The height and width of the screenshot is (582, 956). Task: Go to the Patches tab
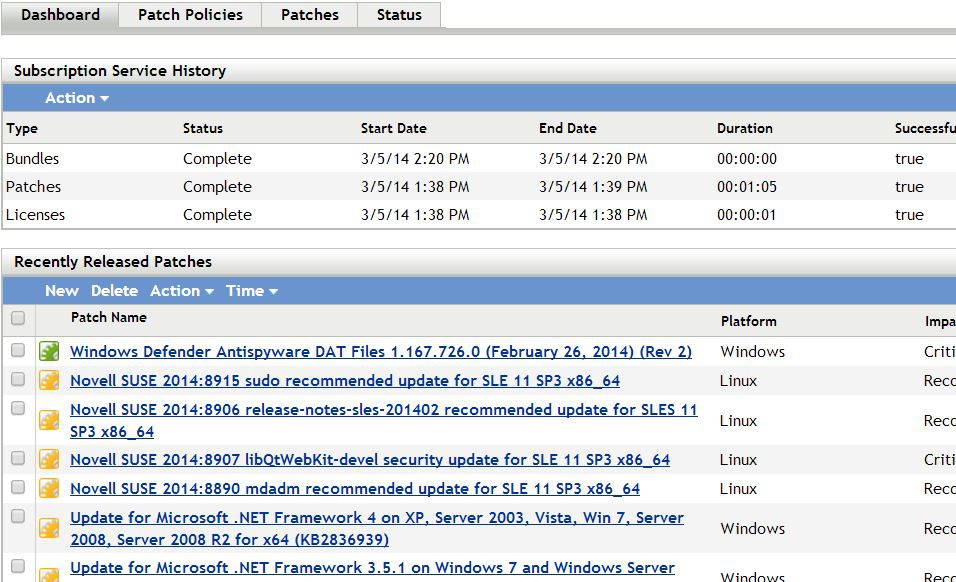(310, 15)
